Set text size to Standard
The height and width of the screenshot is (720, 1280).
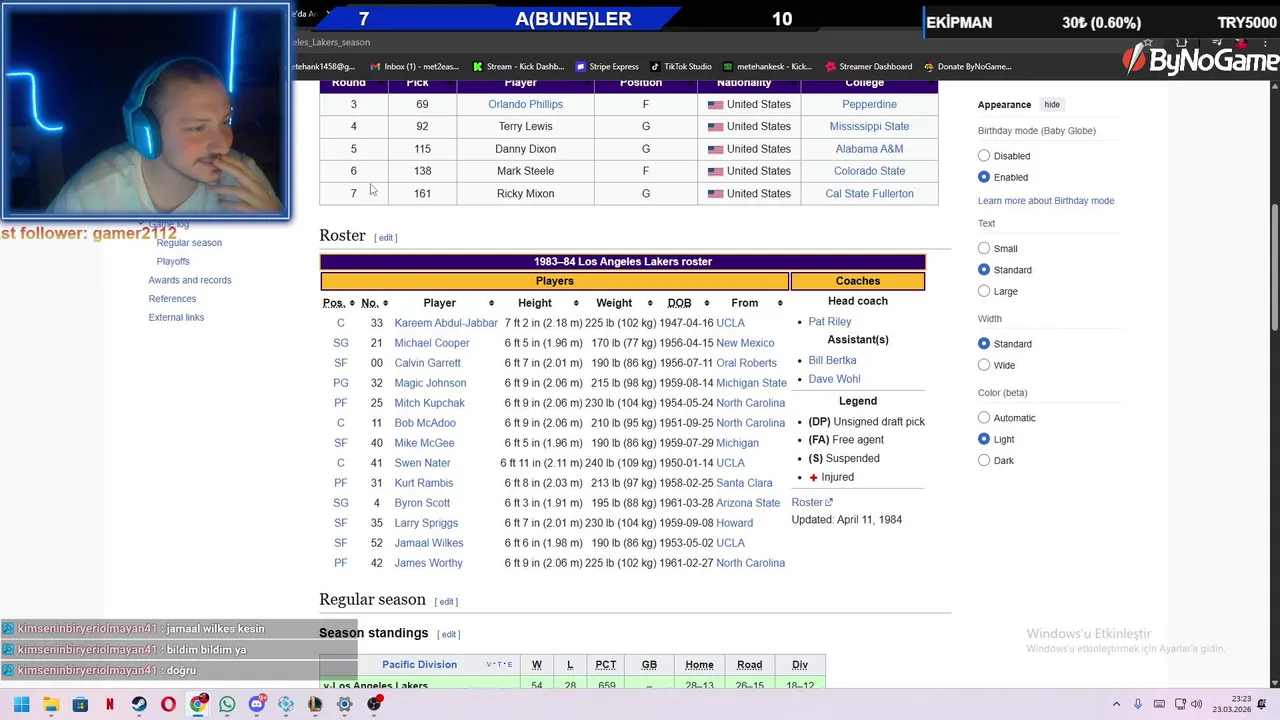tap(984, 270)
